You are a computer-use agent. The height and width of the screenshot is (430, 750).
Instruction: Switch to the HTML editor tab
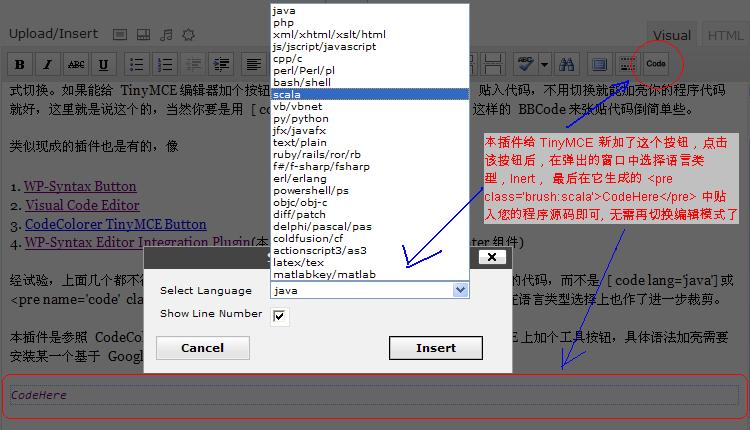click(726, 35)
